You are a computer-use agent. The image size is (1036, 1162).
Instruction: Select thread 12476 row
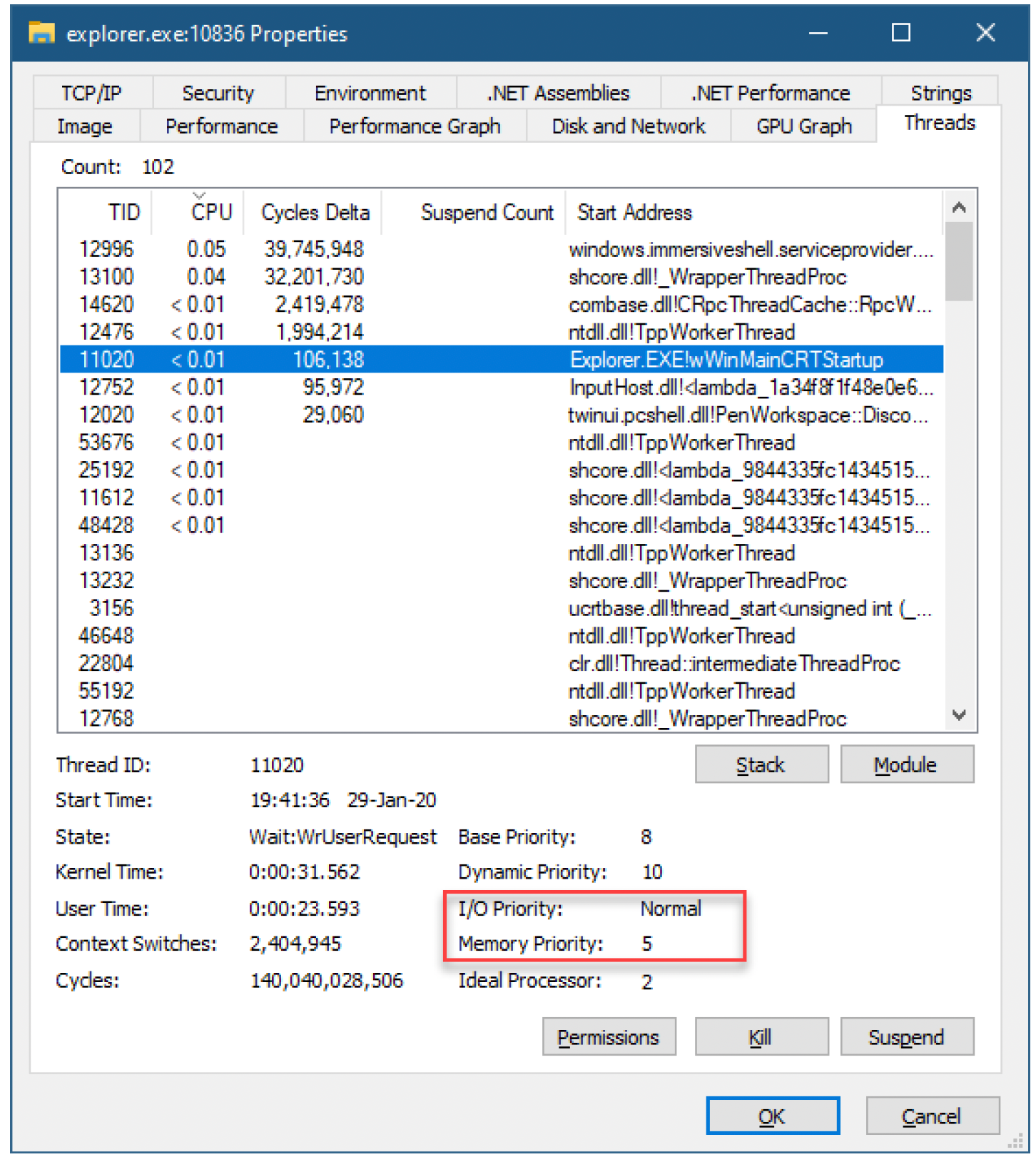click(x=502, y=332)
